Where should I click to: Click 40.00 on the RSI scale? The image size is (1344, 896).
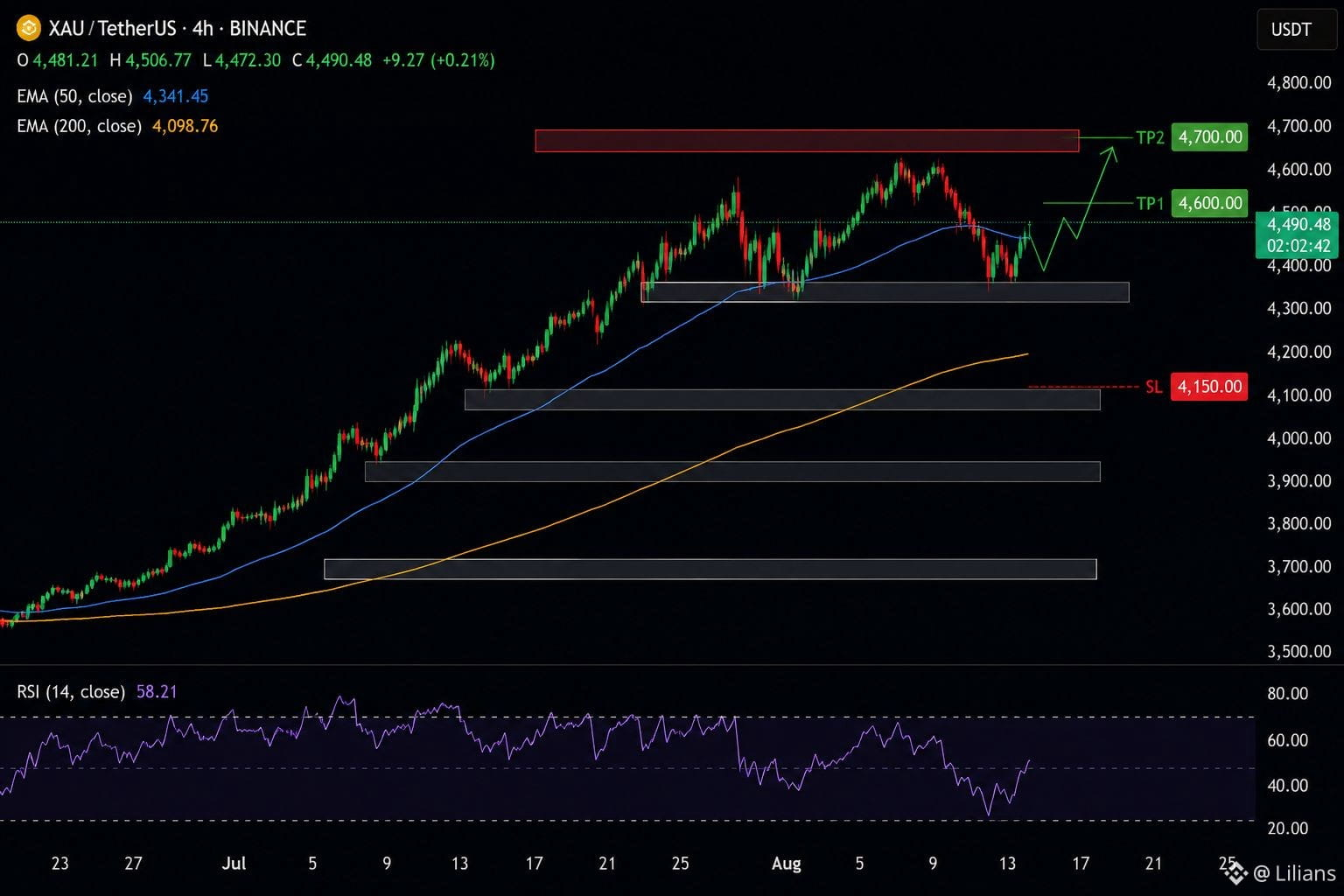pos(1288,786)
